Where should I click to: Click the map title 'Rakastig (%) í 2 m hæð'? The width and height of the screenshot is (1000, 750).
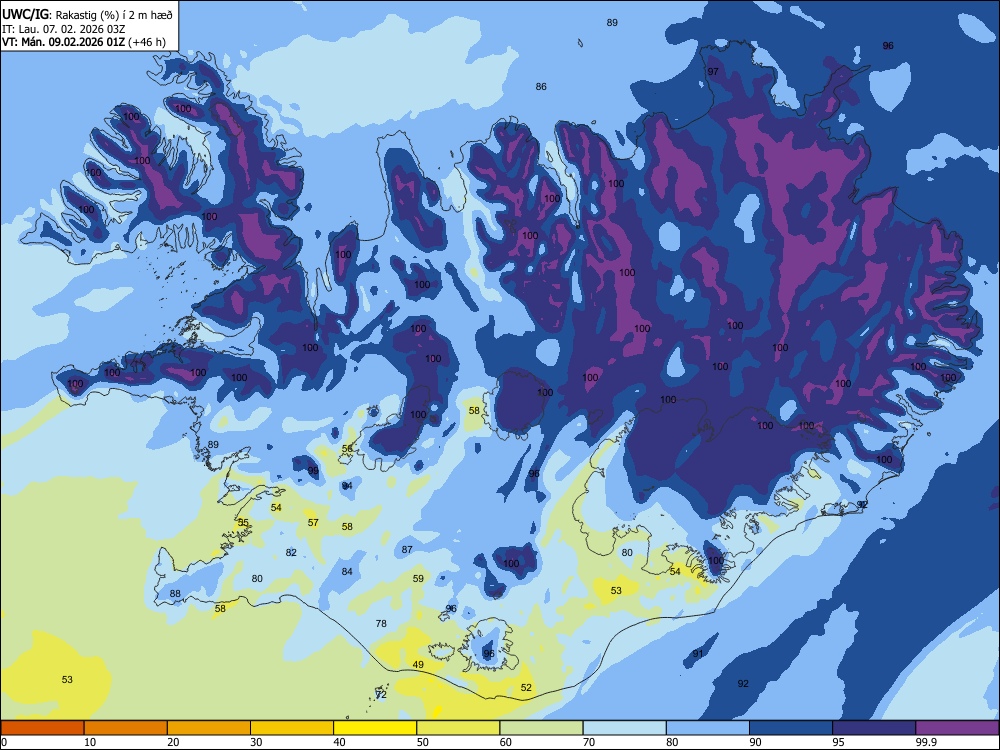pos(114,14)
